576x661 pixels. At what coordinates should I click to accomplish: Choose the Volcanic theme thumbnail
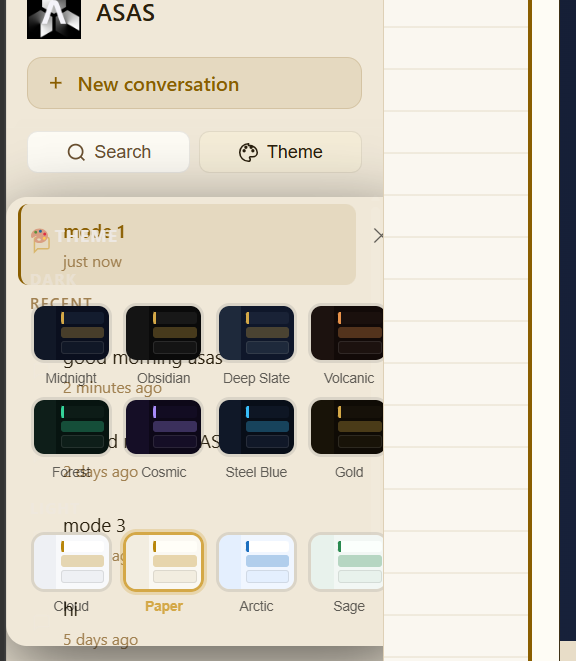click(347, 333)
